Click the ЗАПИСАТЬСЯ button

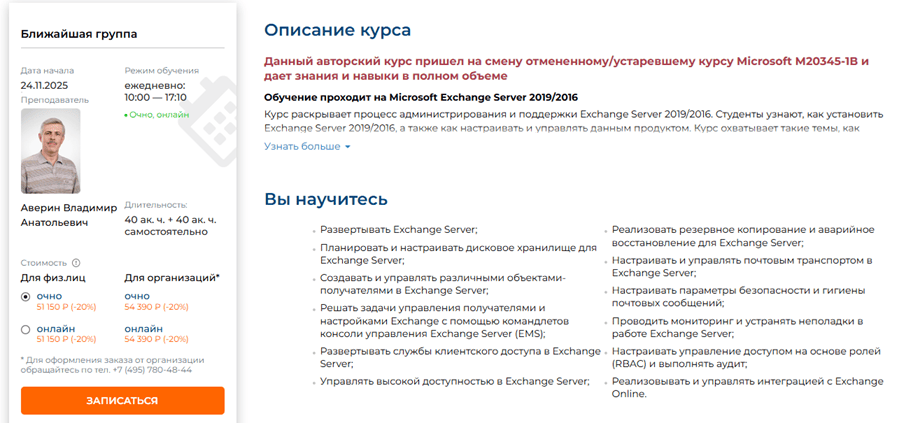click(x=122, y=400)
